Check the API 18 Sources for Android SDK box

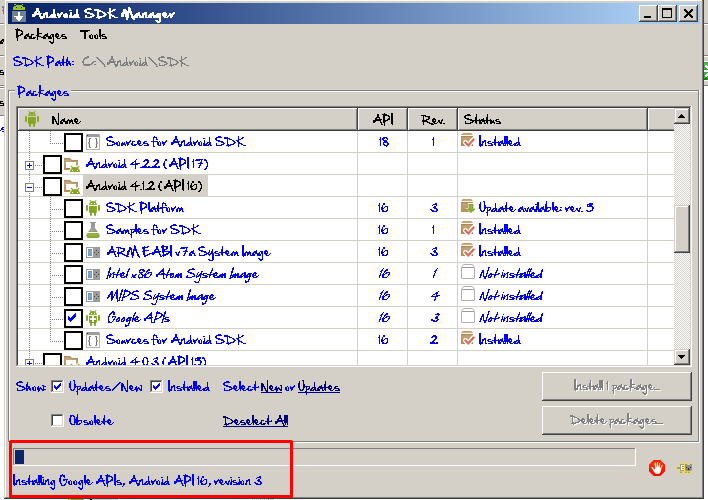tap(73, 142)
